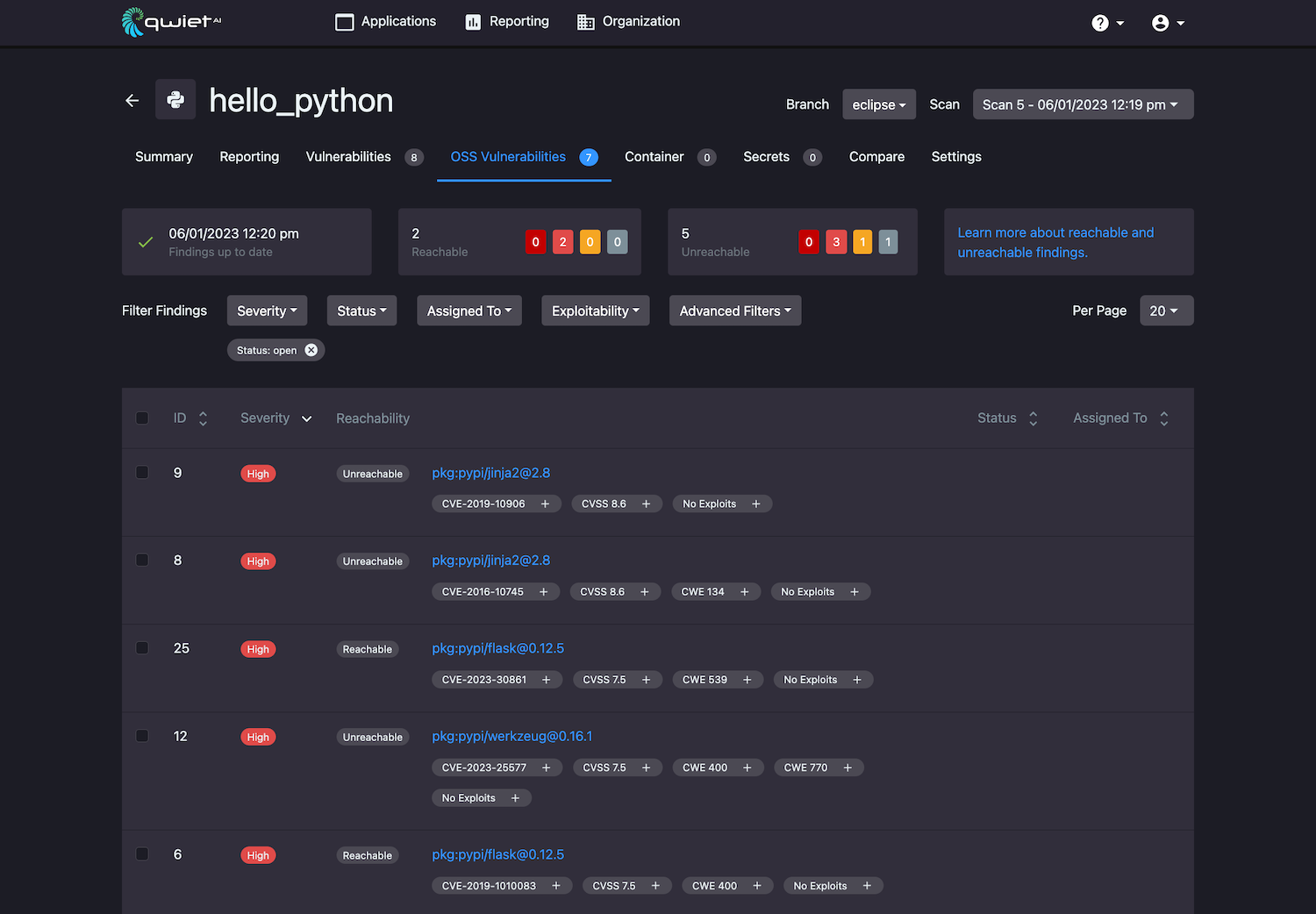Click plus on No Exploits in row 12

point(515,797)
